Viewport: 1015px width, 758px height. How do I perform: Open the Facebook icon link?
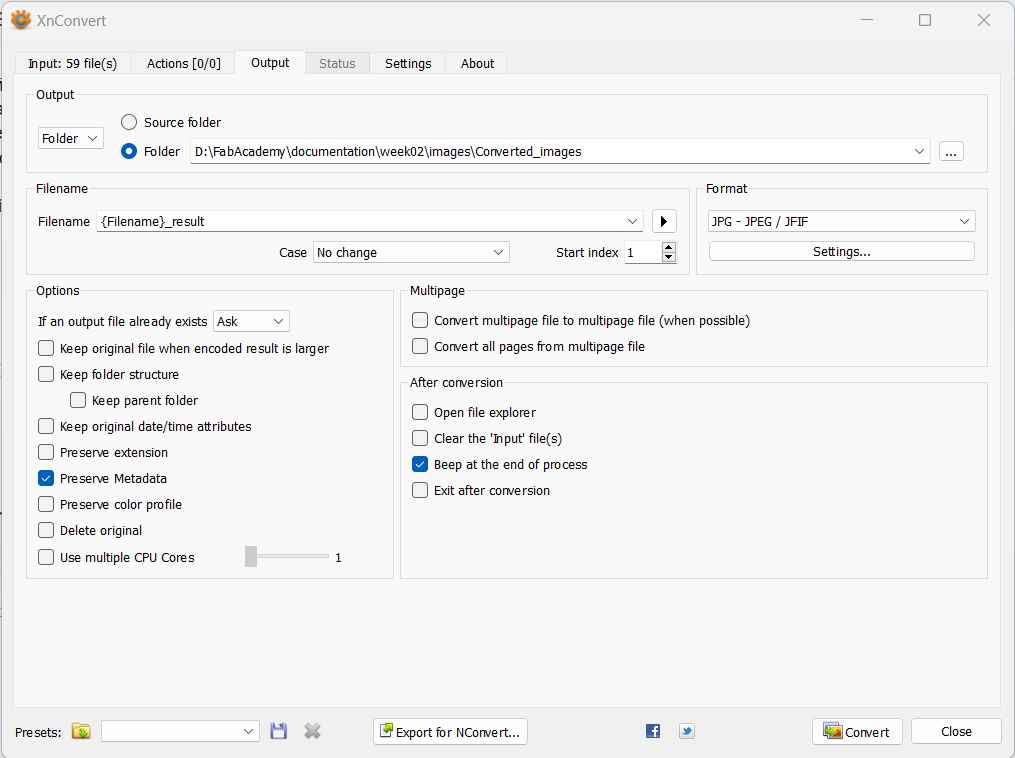(x=652, y=731)
